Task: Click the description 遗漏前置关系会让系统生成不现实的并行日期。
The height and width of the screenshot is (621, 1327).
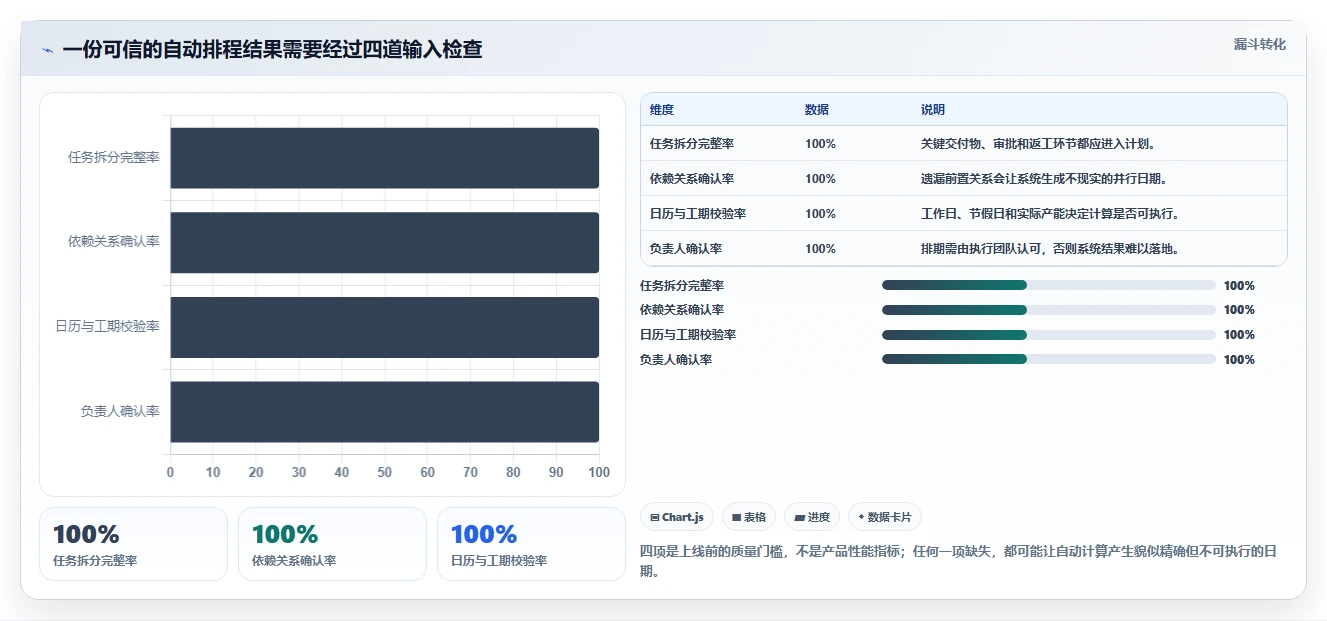Action: [x=1045, y=179]
